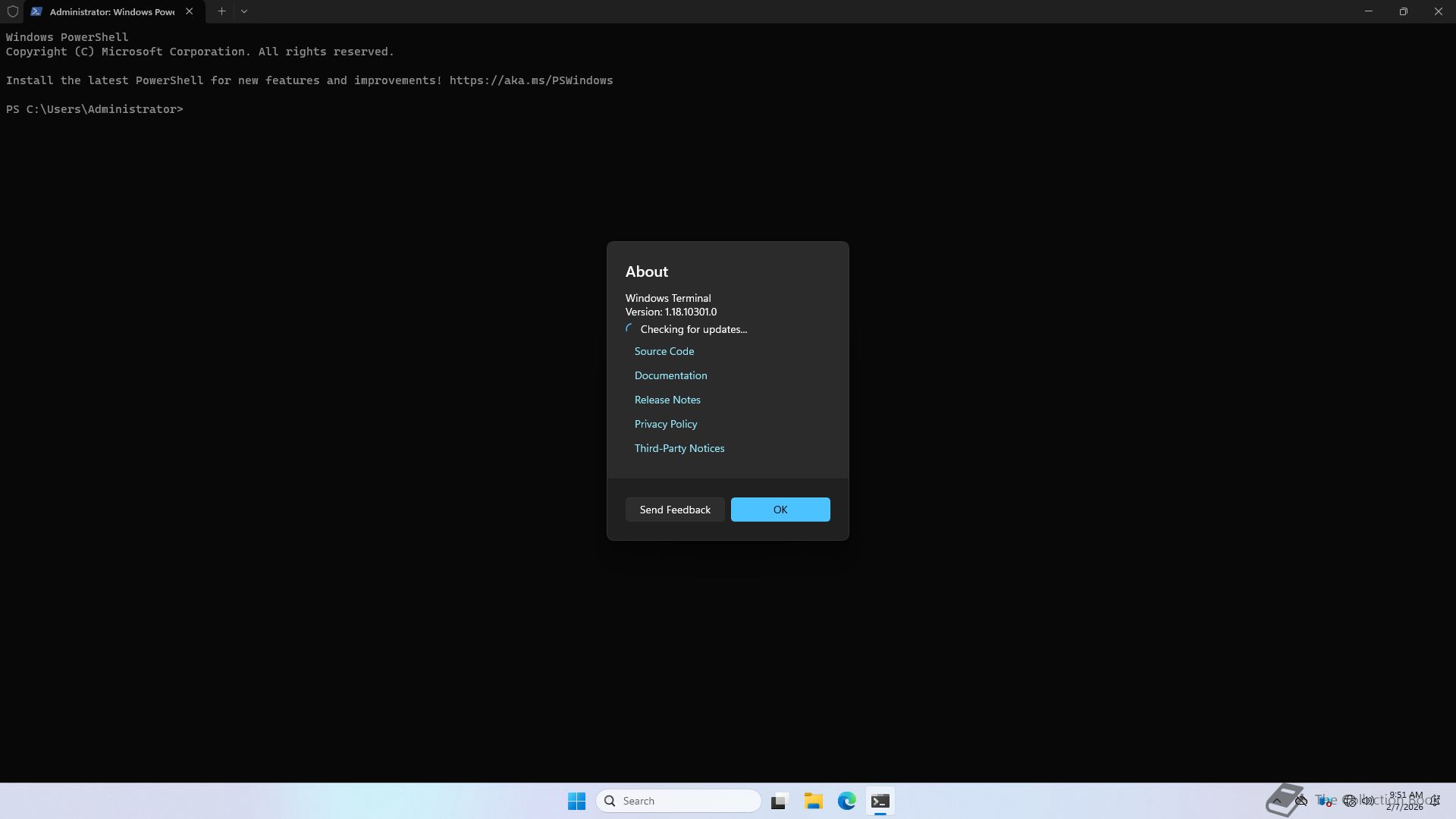The width and height of the screenshot is (1456, 819).
Task: Open the Documentation link
Action: tap(670, 375)
